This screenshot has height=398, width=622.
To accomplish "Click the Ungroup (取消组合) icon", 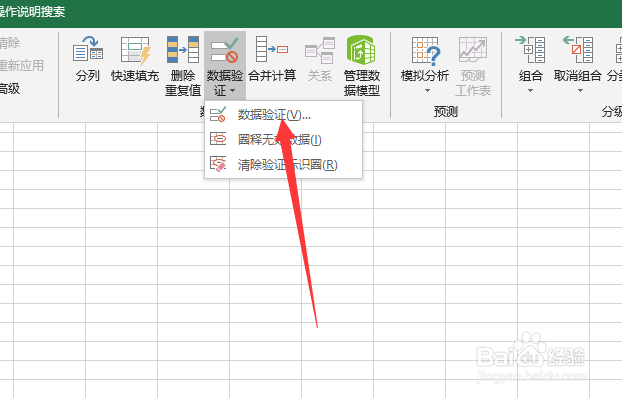I will [578, 49].
